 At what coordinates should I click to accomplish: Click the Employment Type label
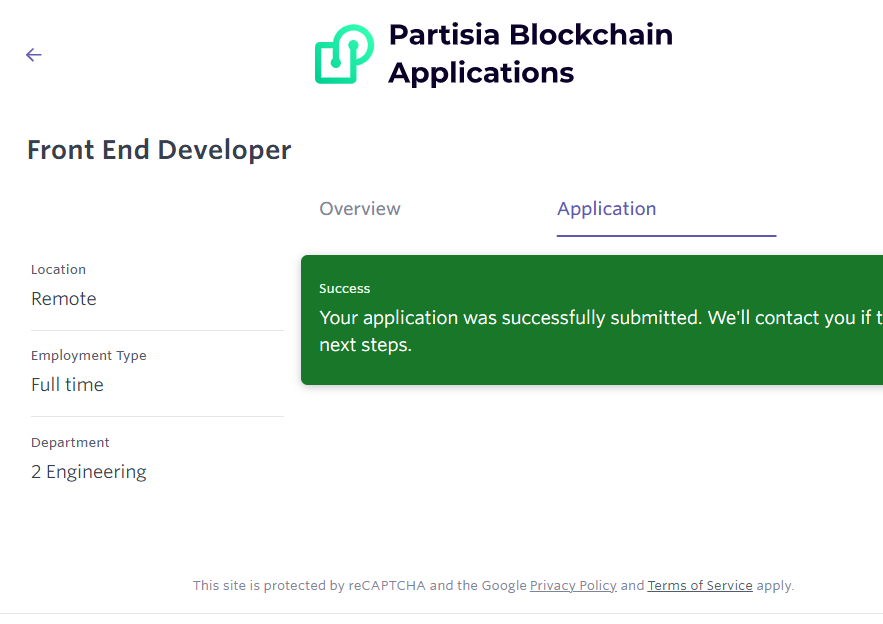pyautogui.click(x=89, y=356)
